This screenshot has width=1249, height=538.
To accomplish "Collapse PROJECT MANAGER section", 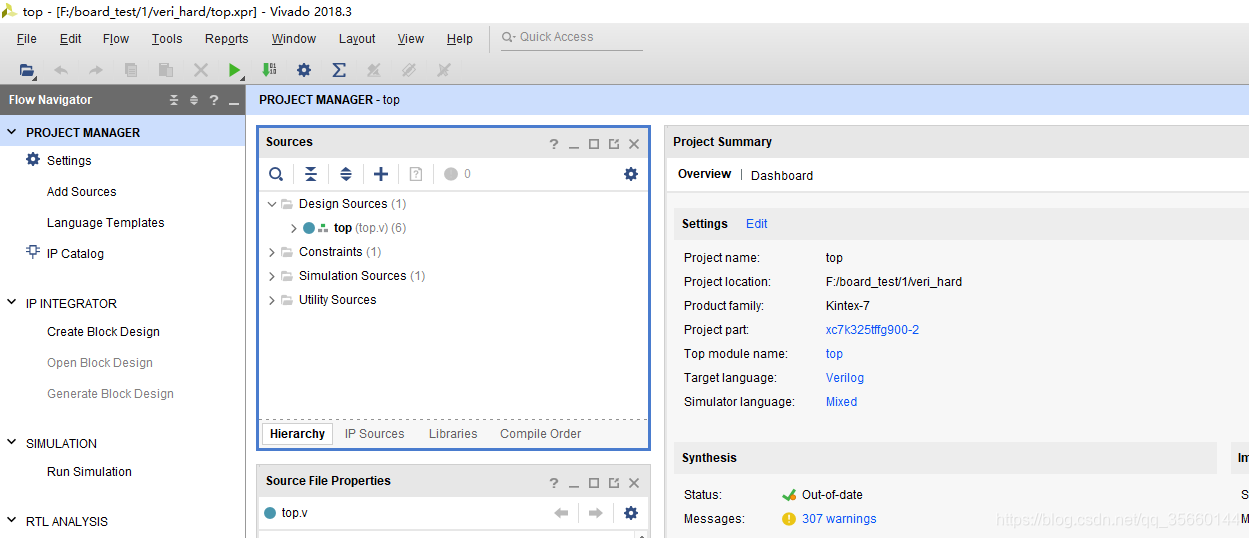I will pyautogui.click(x=12, y=132).
